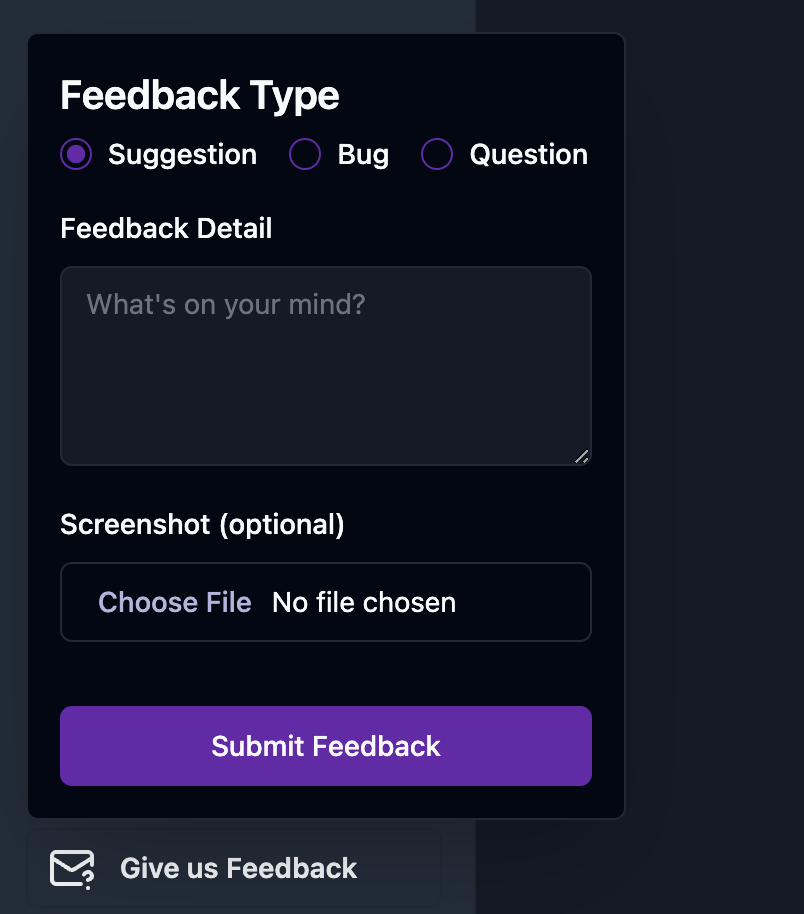
Task: Click the Feedback Detail label
Action: [166, 228]
